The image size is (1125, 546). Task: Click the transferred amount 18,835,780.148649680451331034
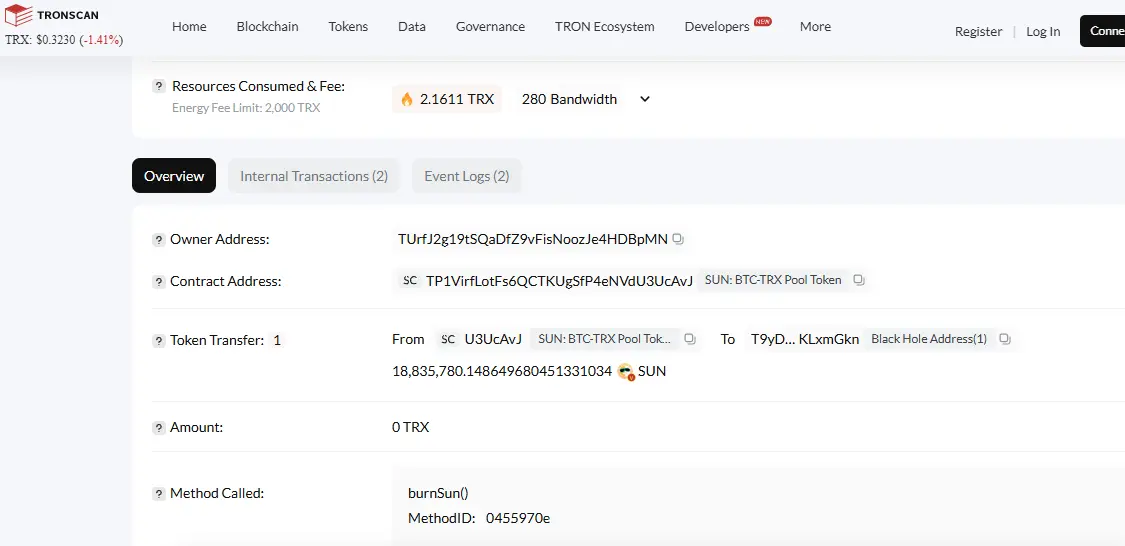point(502,372)
